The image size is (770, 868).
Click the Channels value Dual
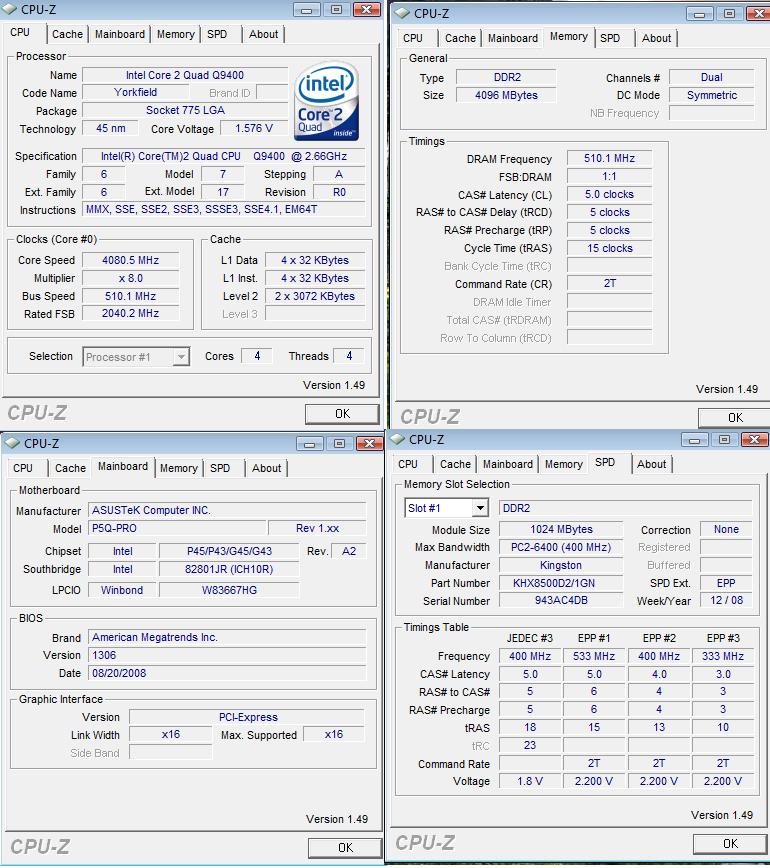click(x=711, y=78)
